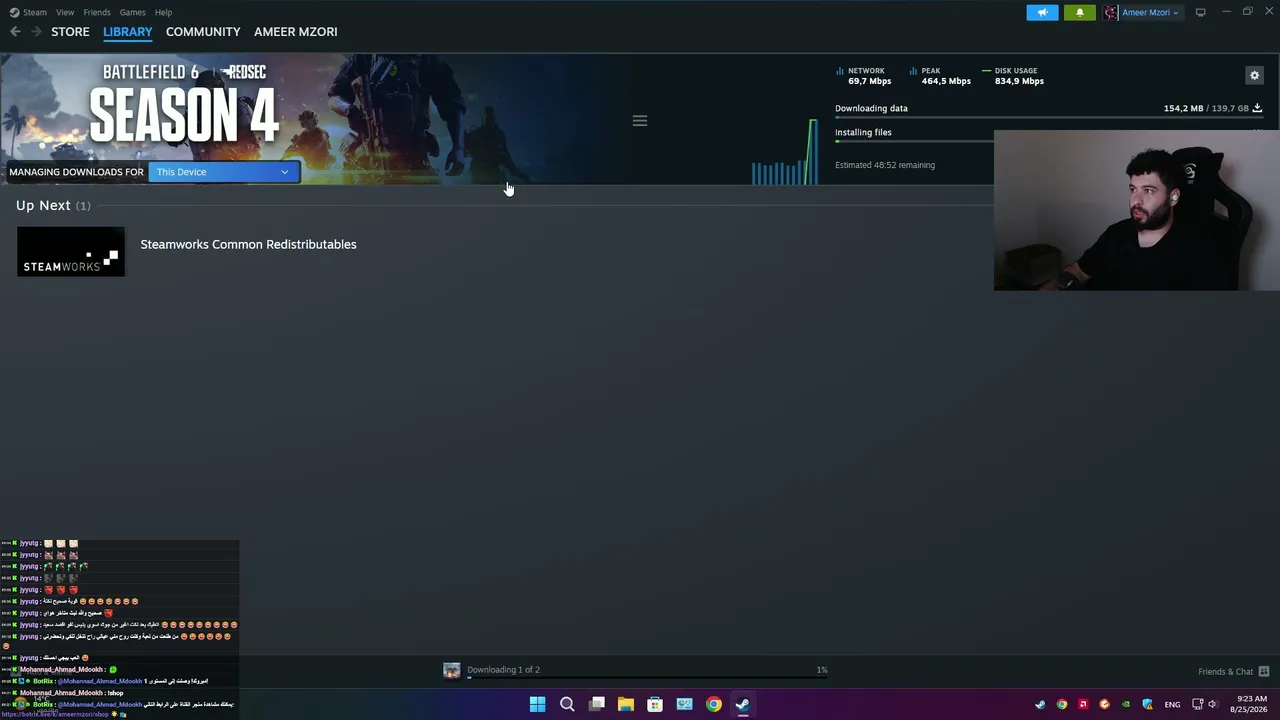Click the download queue reorder handle icon
The width and height of the screenshot is (1280, 720).
640,121
